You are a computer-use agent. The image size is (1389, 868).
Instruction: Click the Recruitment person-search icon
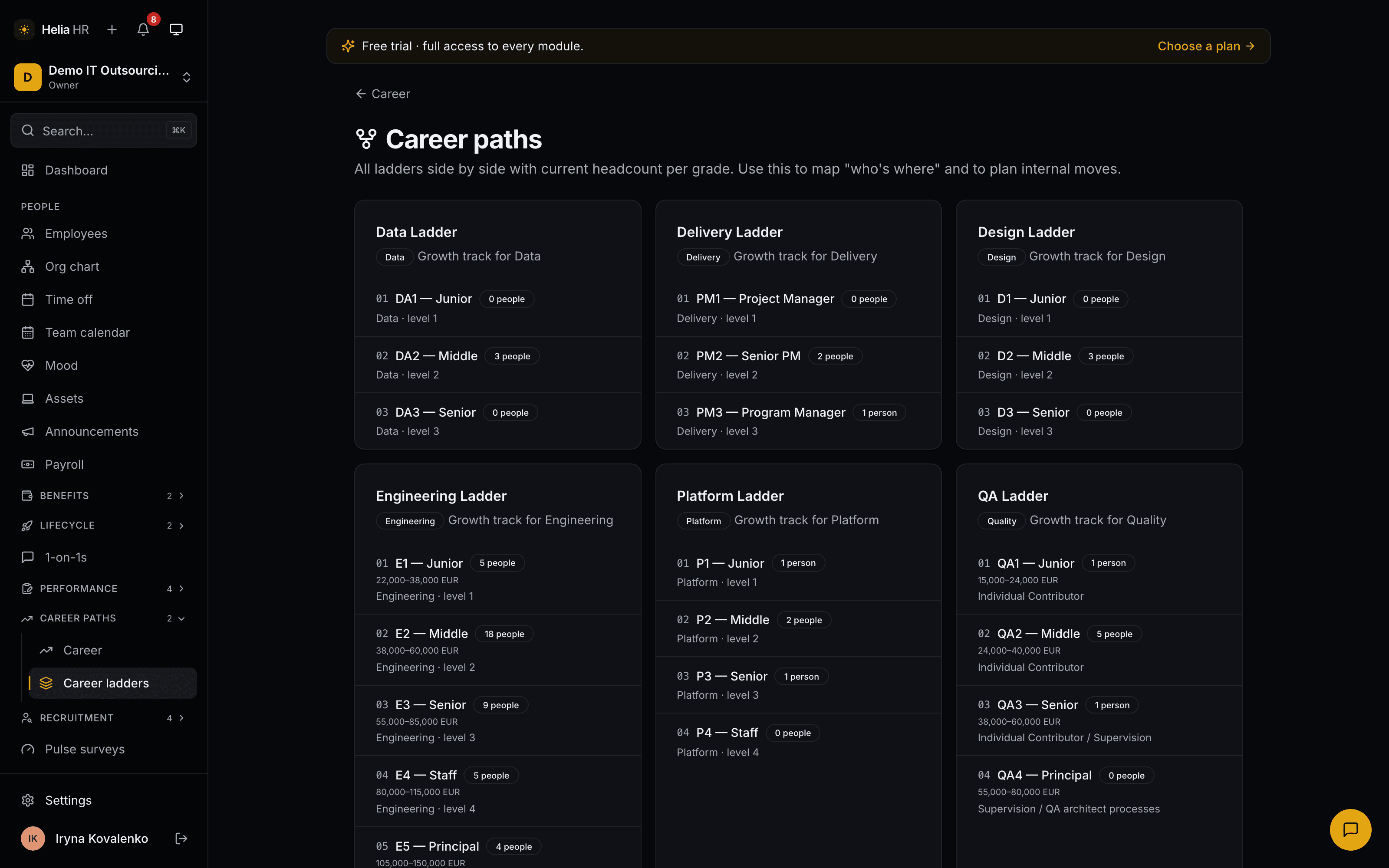click(x=27, y=717)
